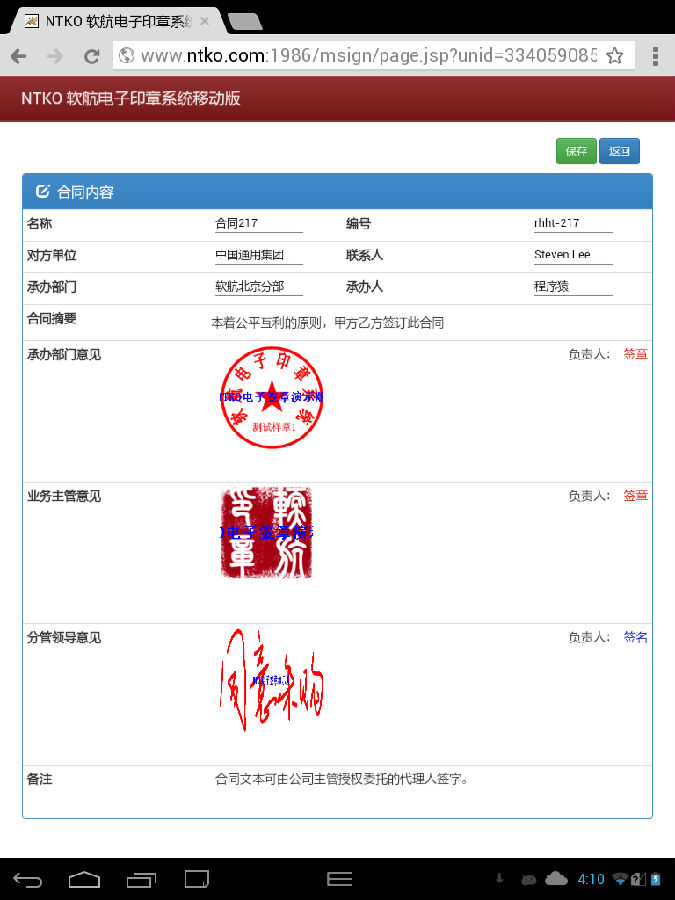Image resolution: width=675 pixels, height=900 pixels.
Task: Tap the clock showing 4:10
Action: (x=591, y=879)
